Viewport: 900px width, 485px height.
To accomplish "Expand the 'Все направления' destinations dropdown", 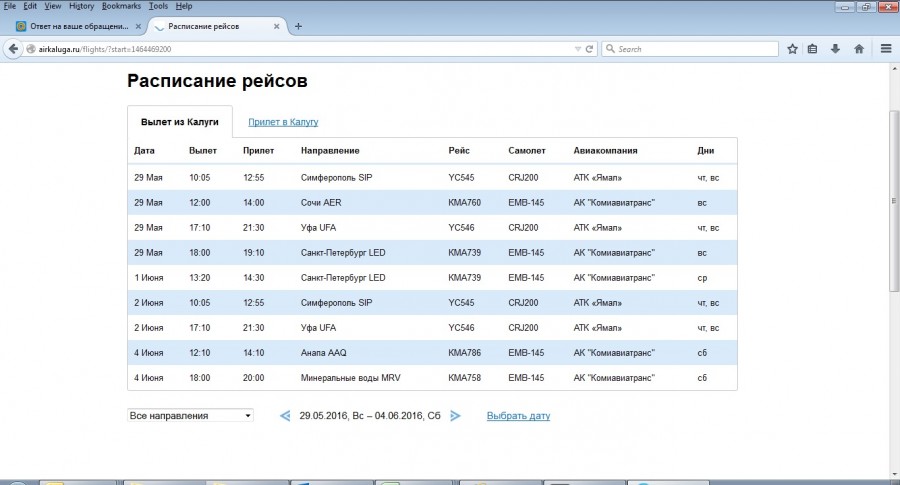I will tap(190, 416).
